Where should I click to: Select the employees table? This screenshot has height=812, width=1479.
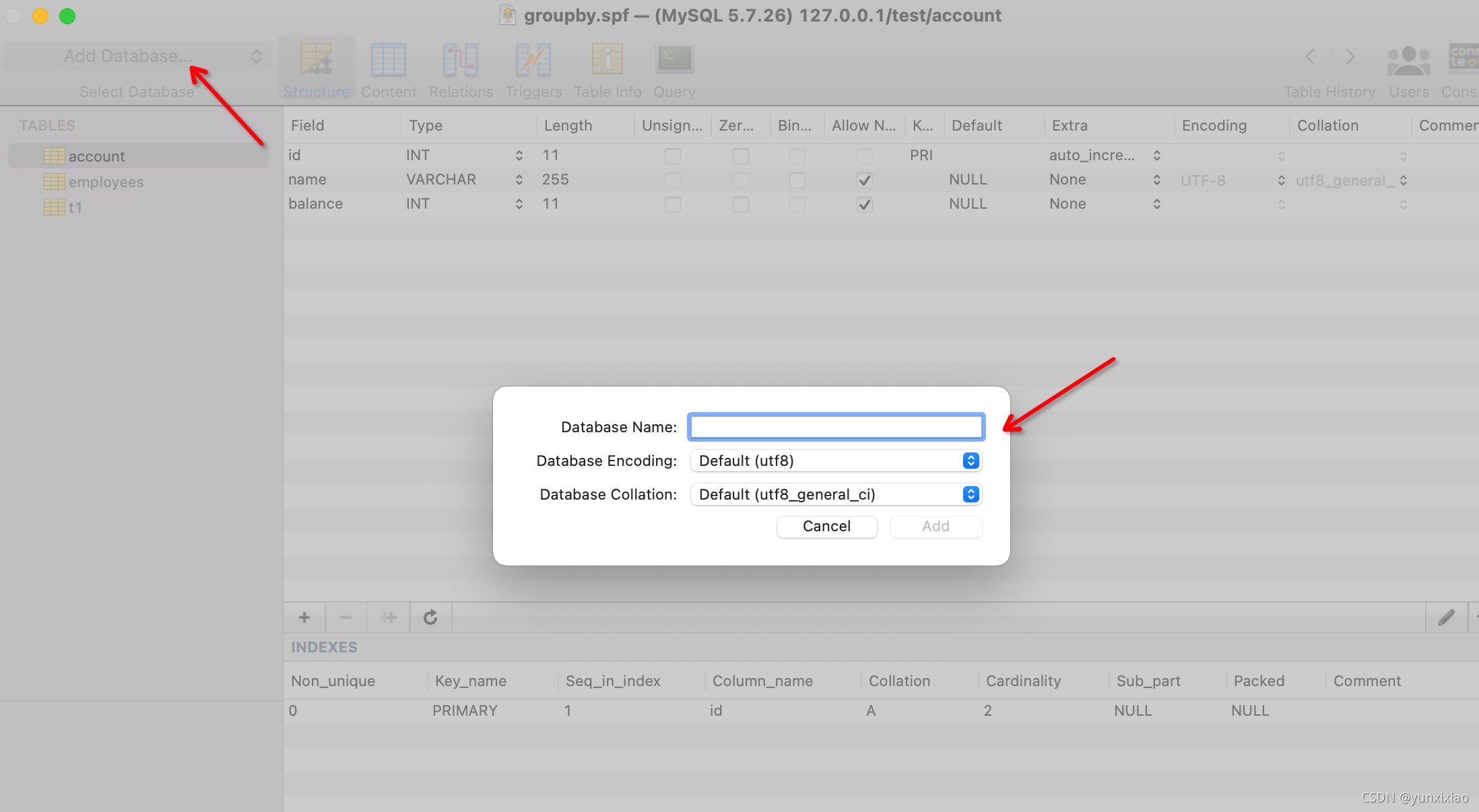click(105, 181)
